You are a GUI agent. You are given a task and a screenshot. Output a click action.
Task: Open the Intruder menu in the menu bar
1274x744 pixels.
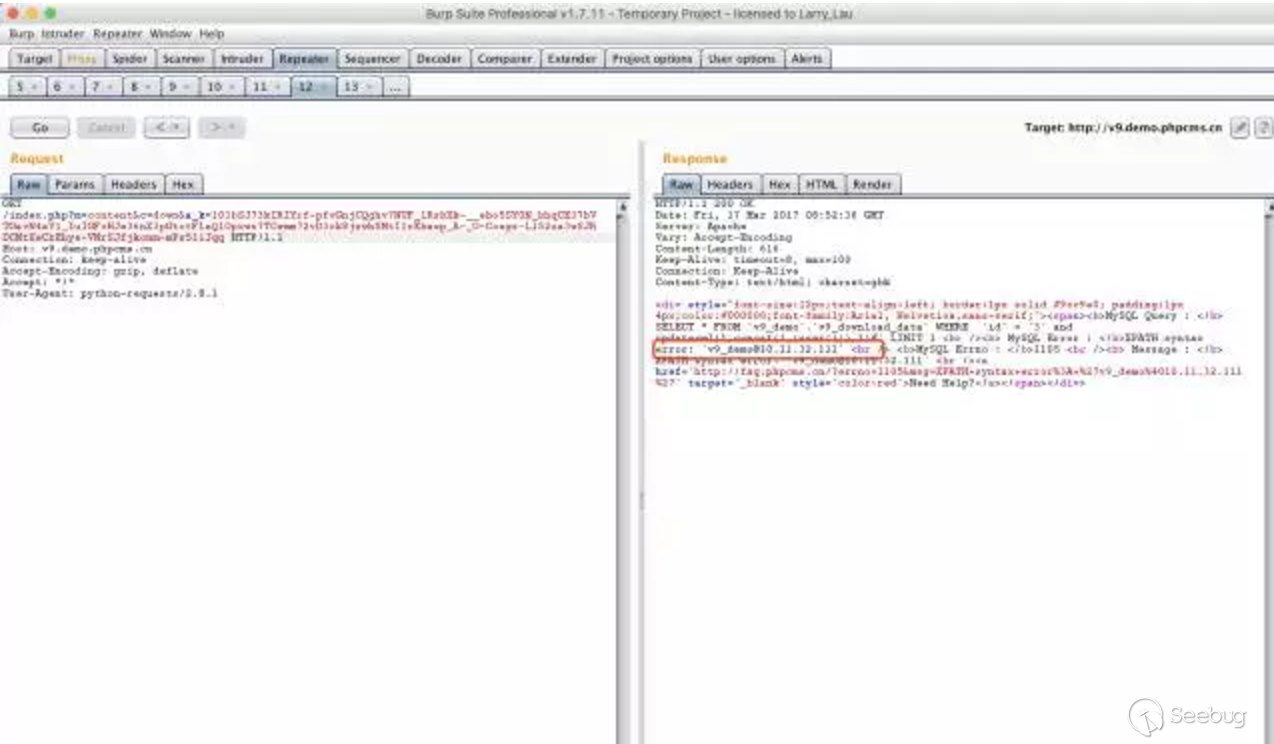point(64,33)
